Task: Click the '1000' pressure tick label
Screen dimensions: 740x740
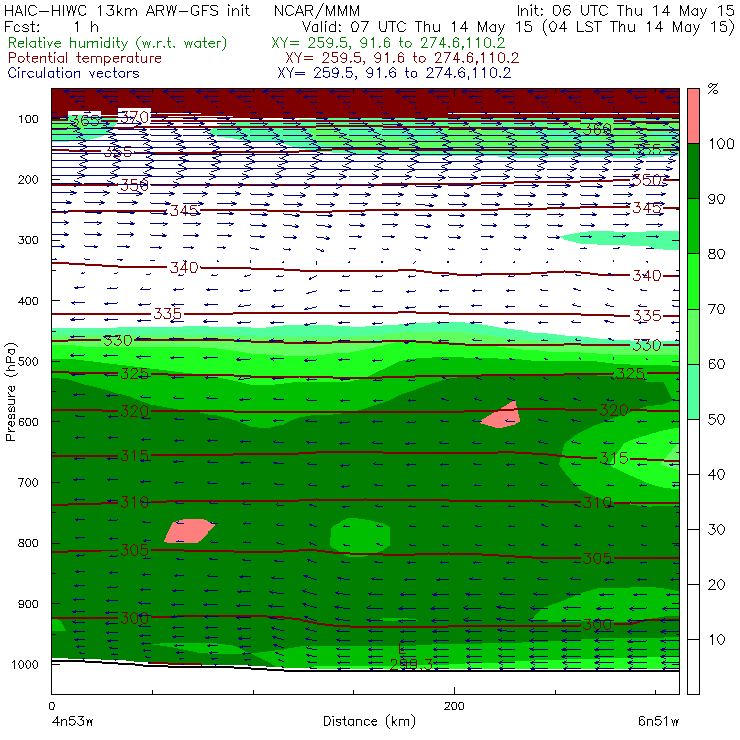Action: click(24, 664)
